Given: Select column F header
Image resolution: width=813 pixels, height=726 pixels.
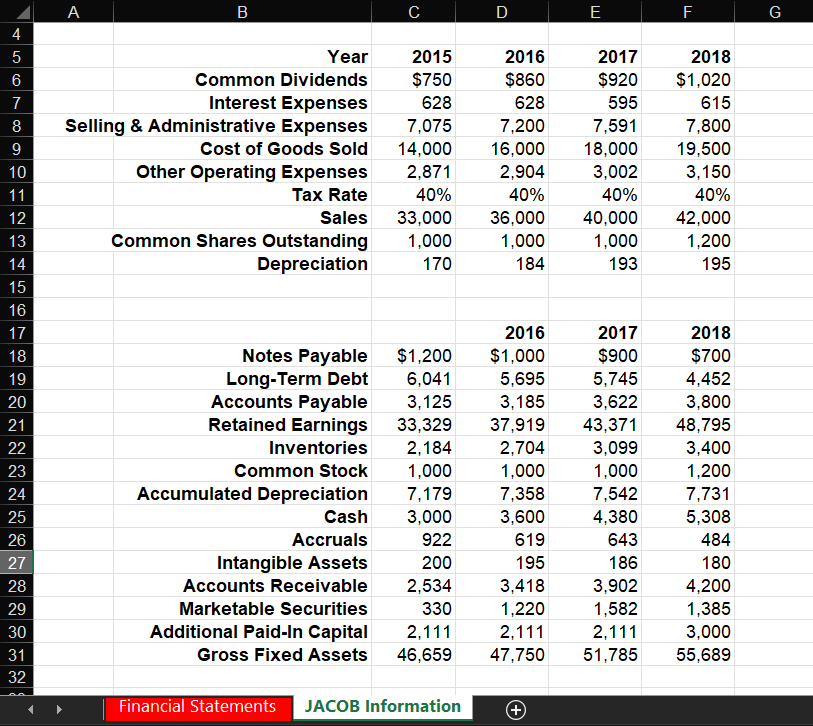Looking at the screenshot, I should click(x=687, y=11).
